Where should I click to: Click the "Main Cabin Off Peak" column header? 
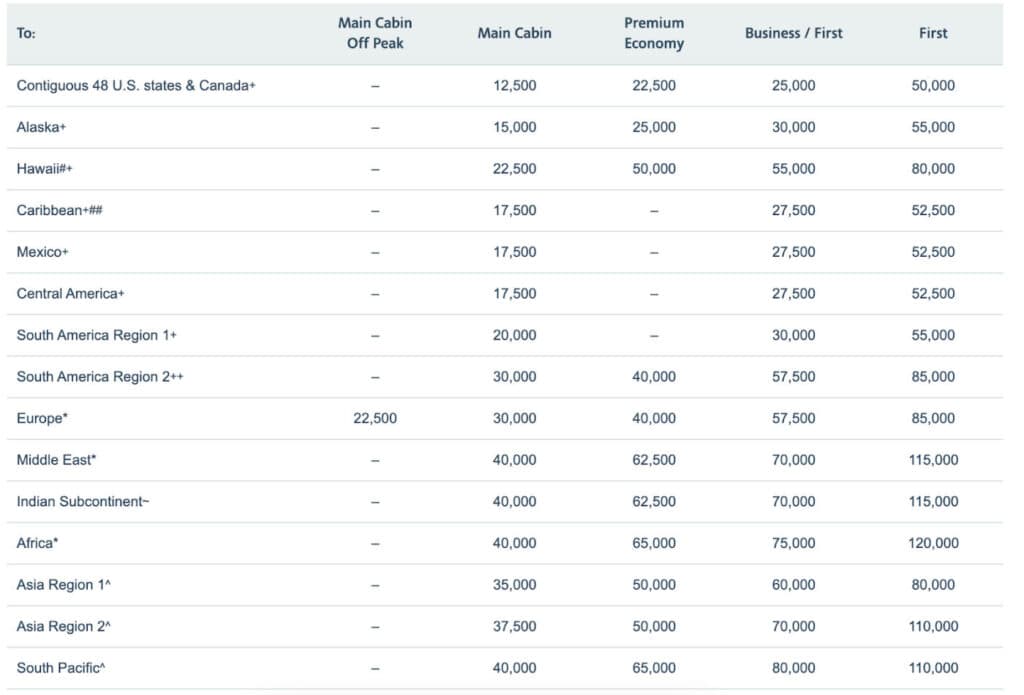(x=374, y=33)
